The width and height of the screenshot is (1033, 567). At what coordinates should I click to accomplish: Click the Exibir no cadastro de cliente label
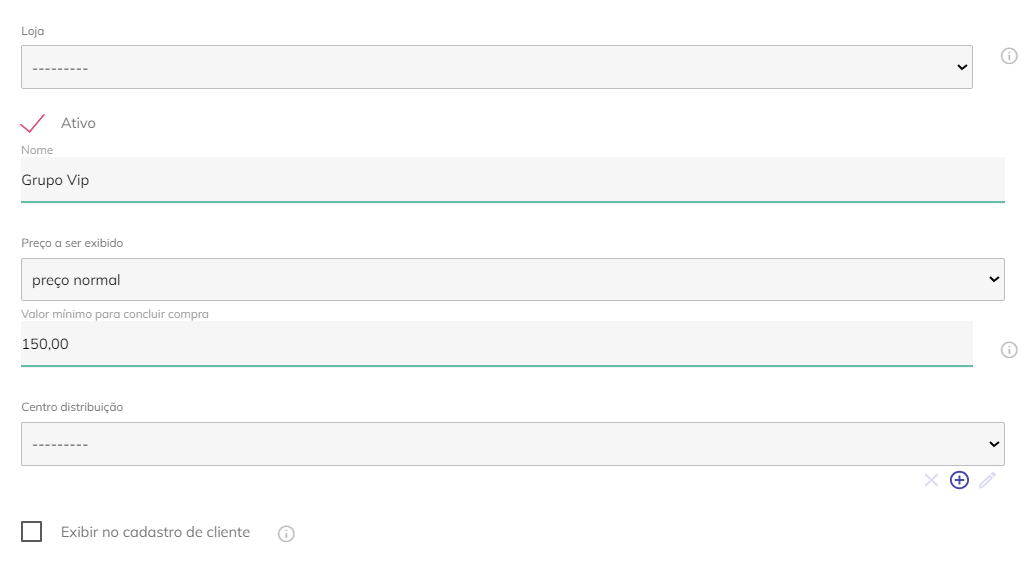coord(155,532)
